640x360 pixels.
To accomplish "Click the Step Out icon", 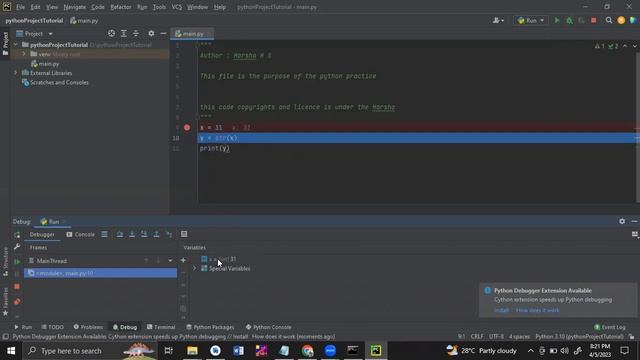I will coord(156,234).
